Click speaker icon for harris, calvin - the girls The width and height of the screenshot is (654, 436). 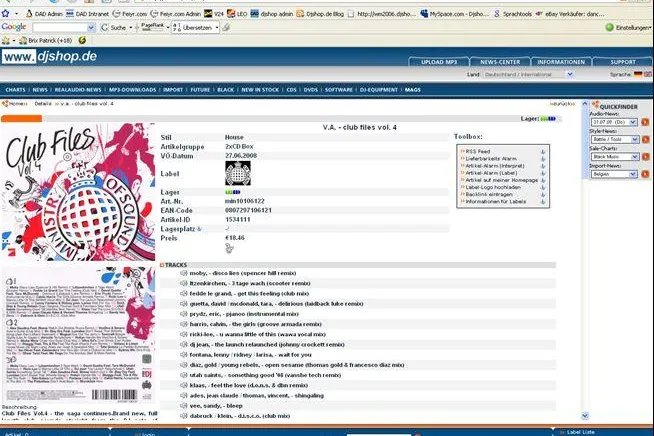[184, 324]
